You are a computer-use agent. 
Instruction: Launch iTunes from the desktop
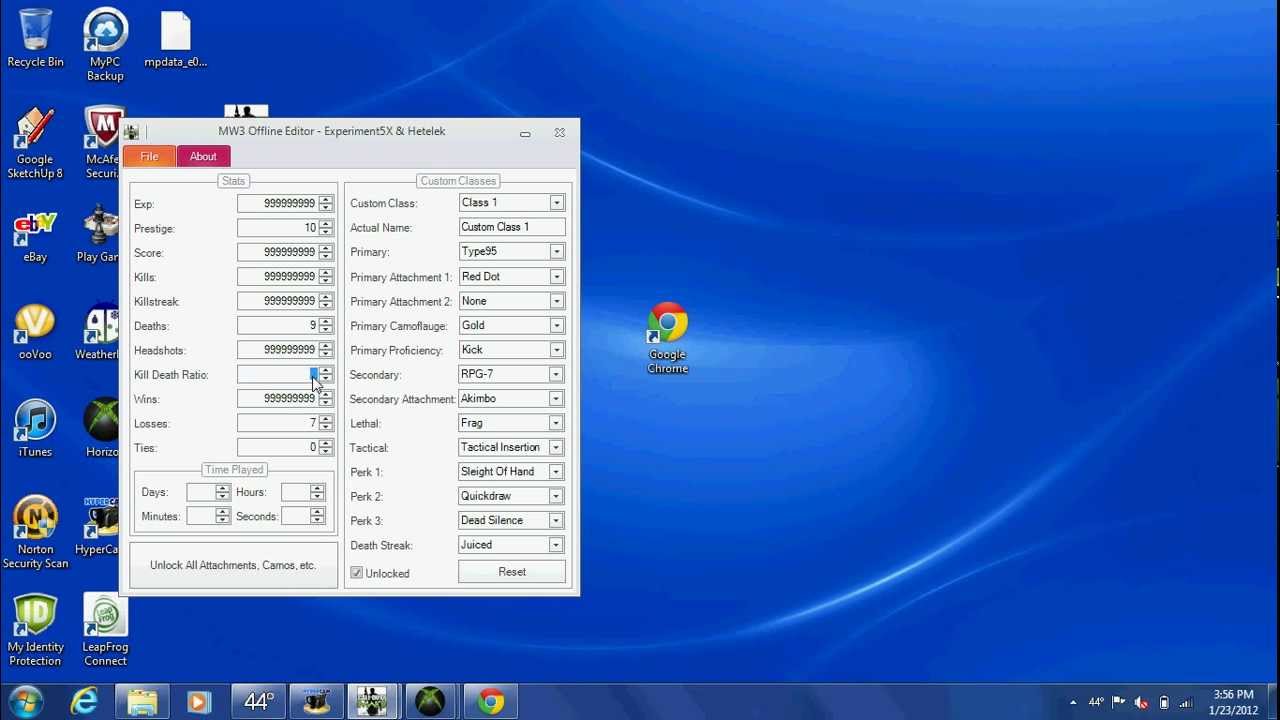click(x=35, y=430)
